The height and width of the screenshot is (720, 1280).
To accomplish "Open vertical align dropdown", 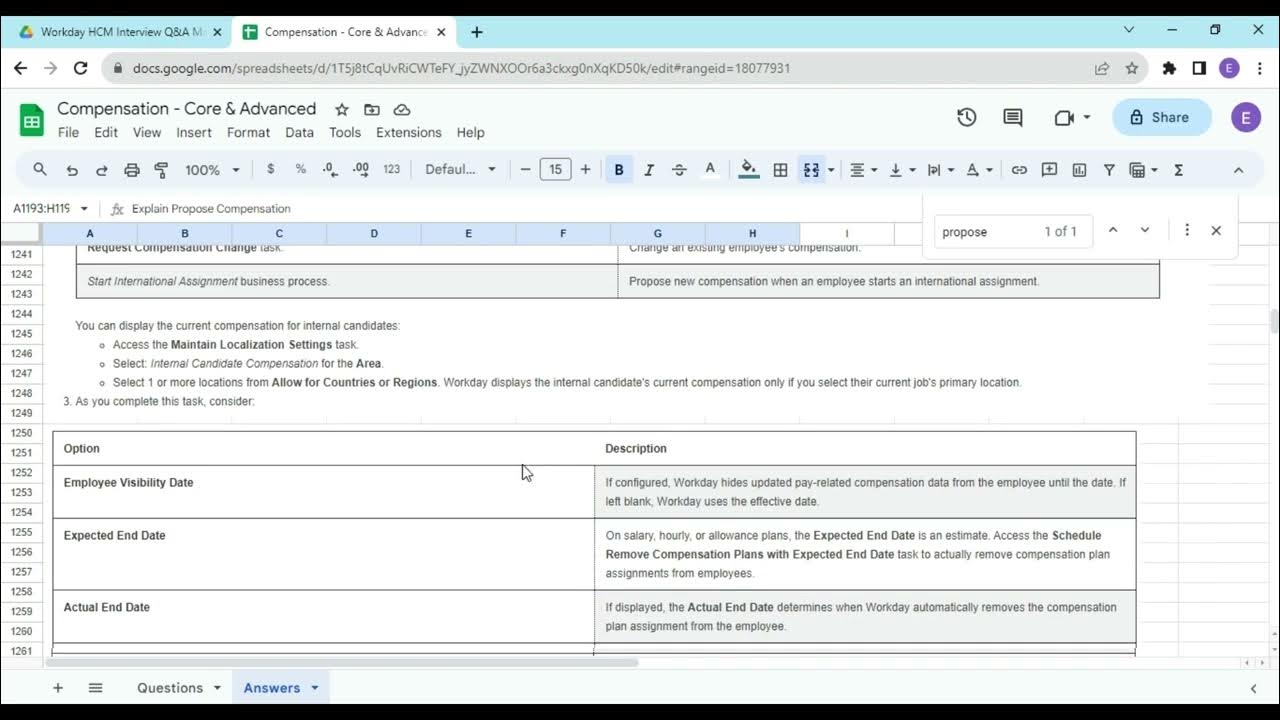I will [901, 170].
